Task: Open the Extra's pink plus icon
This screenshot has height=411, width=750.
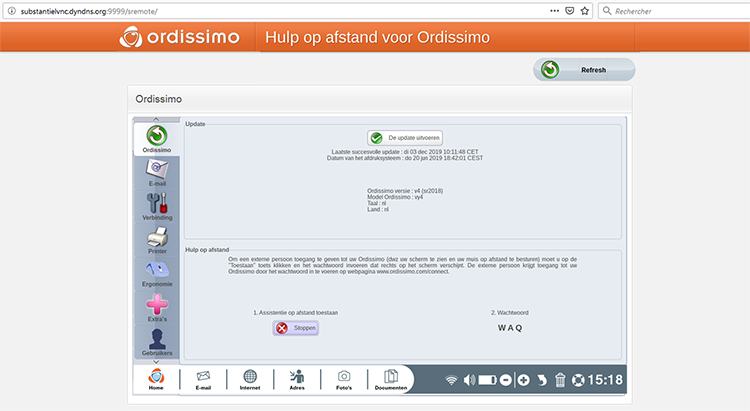Action: pyautogui.click(x=157, y=309)
